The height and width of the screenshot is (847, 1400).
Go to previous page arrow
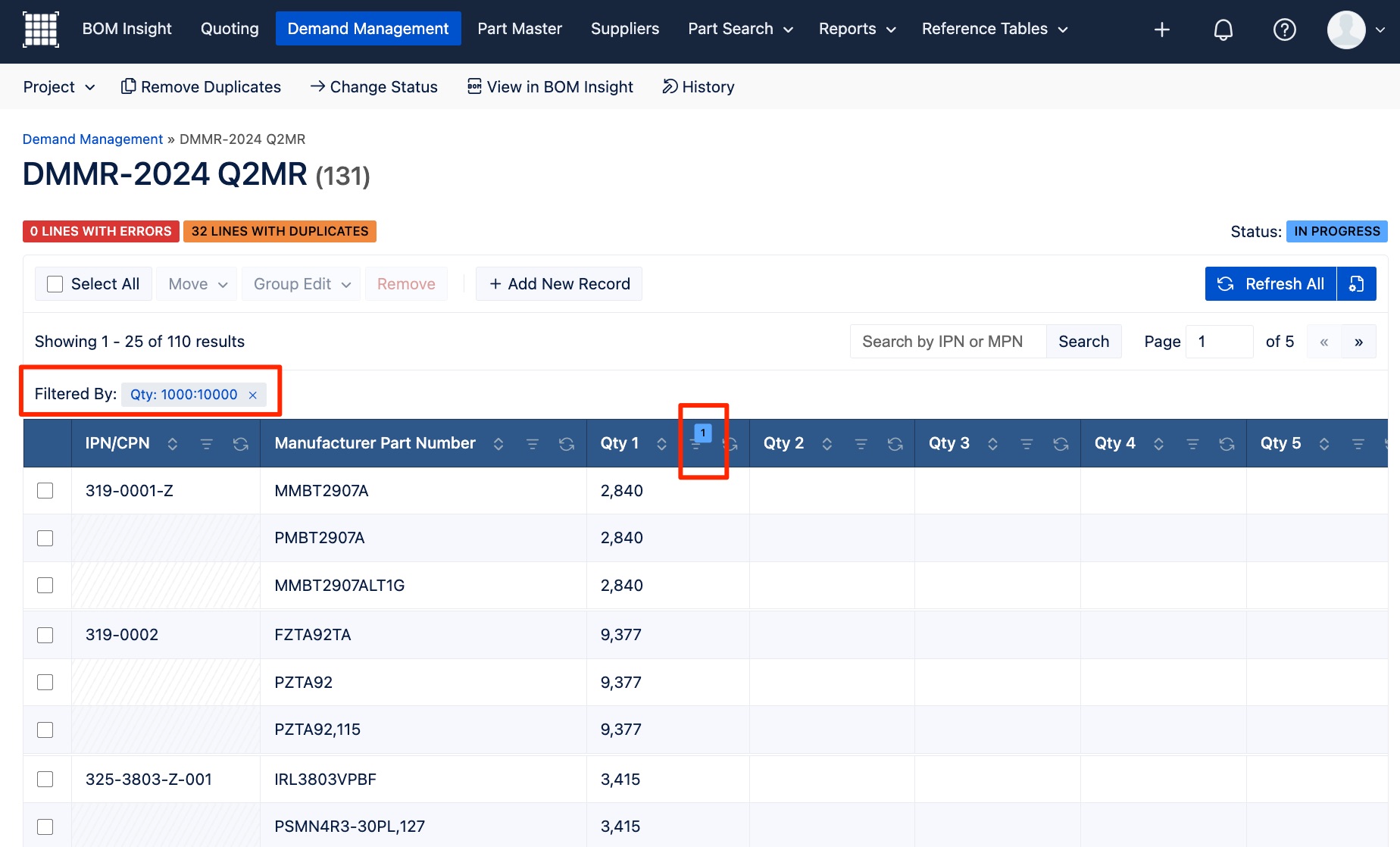point(1324,342)
